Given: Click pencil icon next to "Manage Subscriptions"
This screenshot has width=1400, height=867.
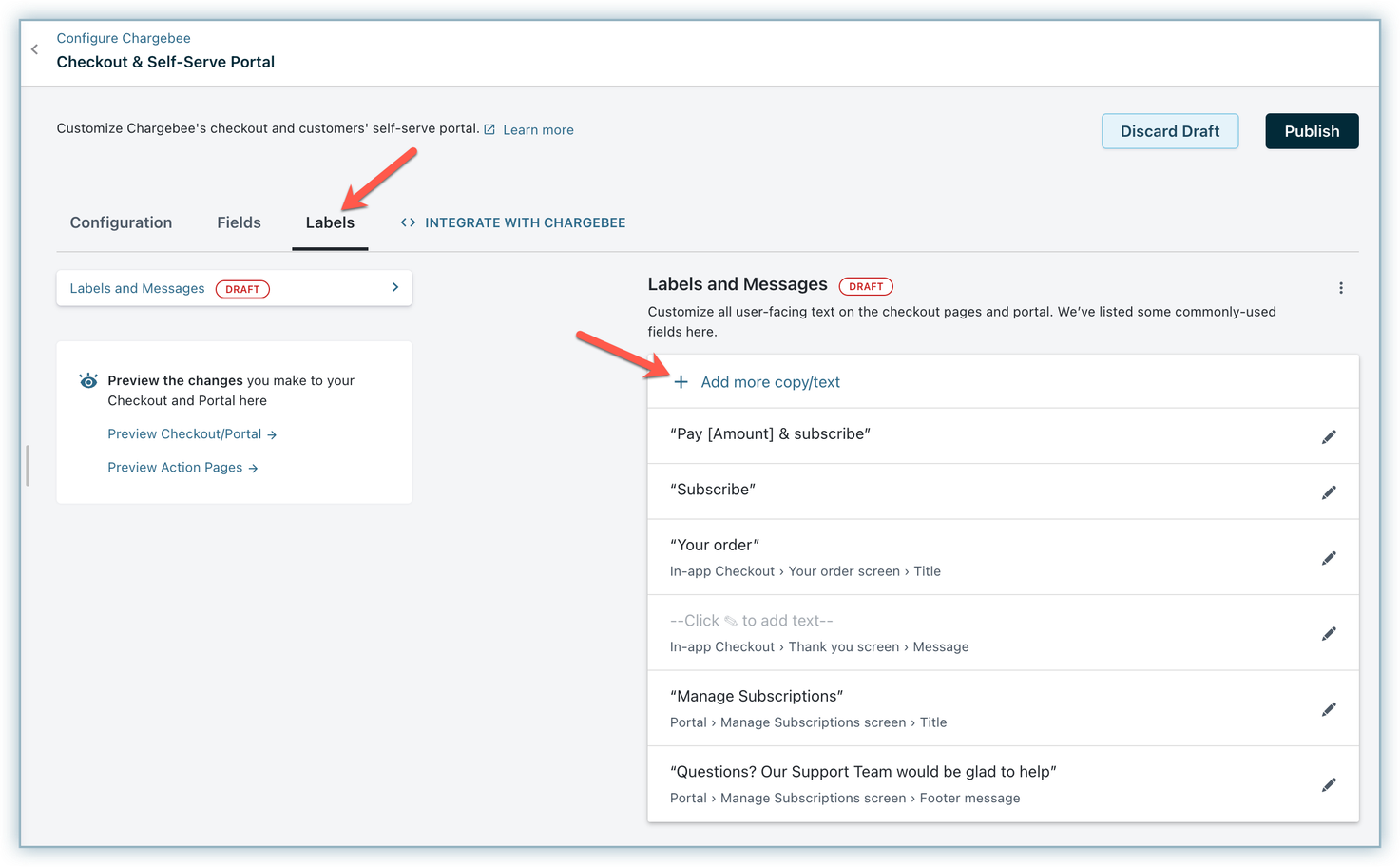Looking at the screenshot, I should tap(1329, 709).
